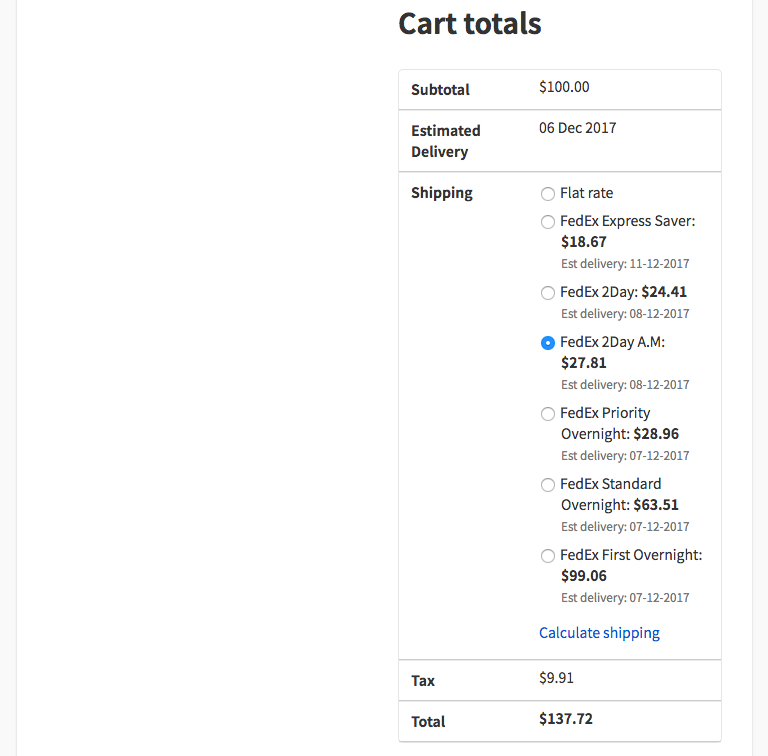The image size is (768, 756).
Task: Choose FedEx Standard Overnight radio button
Action: pyautogui.click(x=548, y=485)
